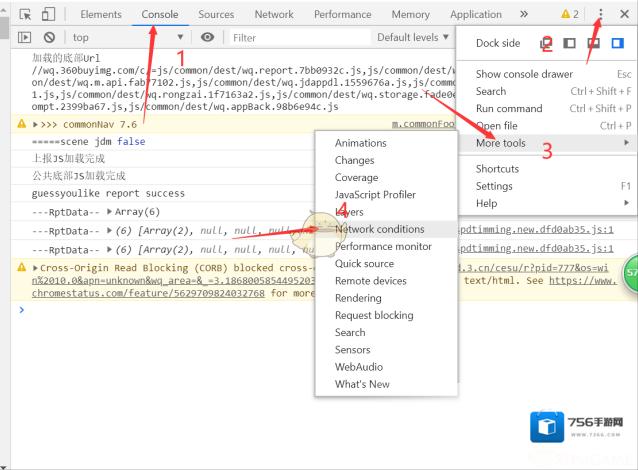
Task: Click the inspect element picker icon
Action: [x=25, y=15]
